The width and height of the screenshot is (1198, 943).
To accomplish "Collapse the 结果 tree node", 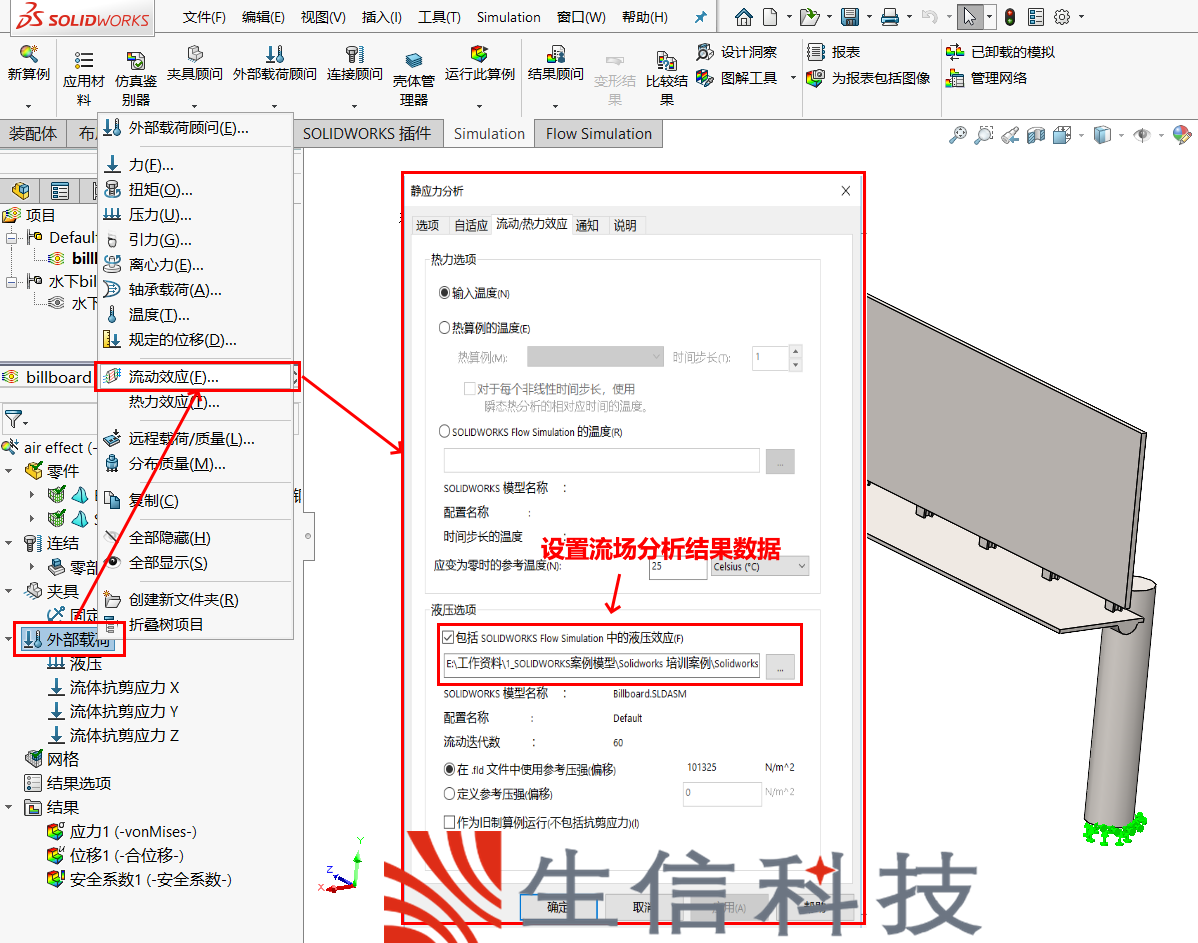I will coord(9,807).
